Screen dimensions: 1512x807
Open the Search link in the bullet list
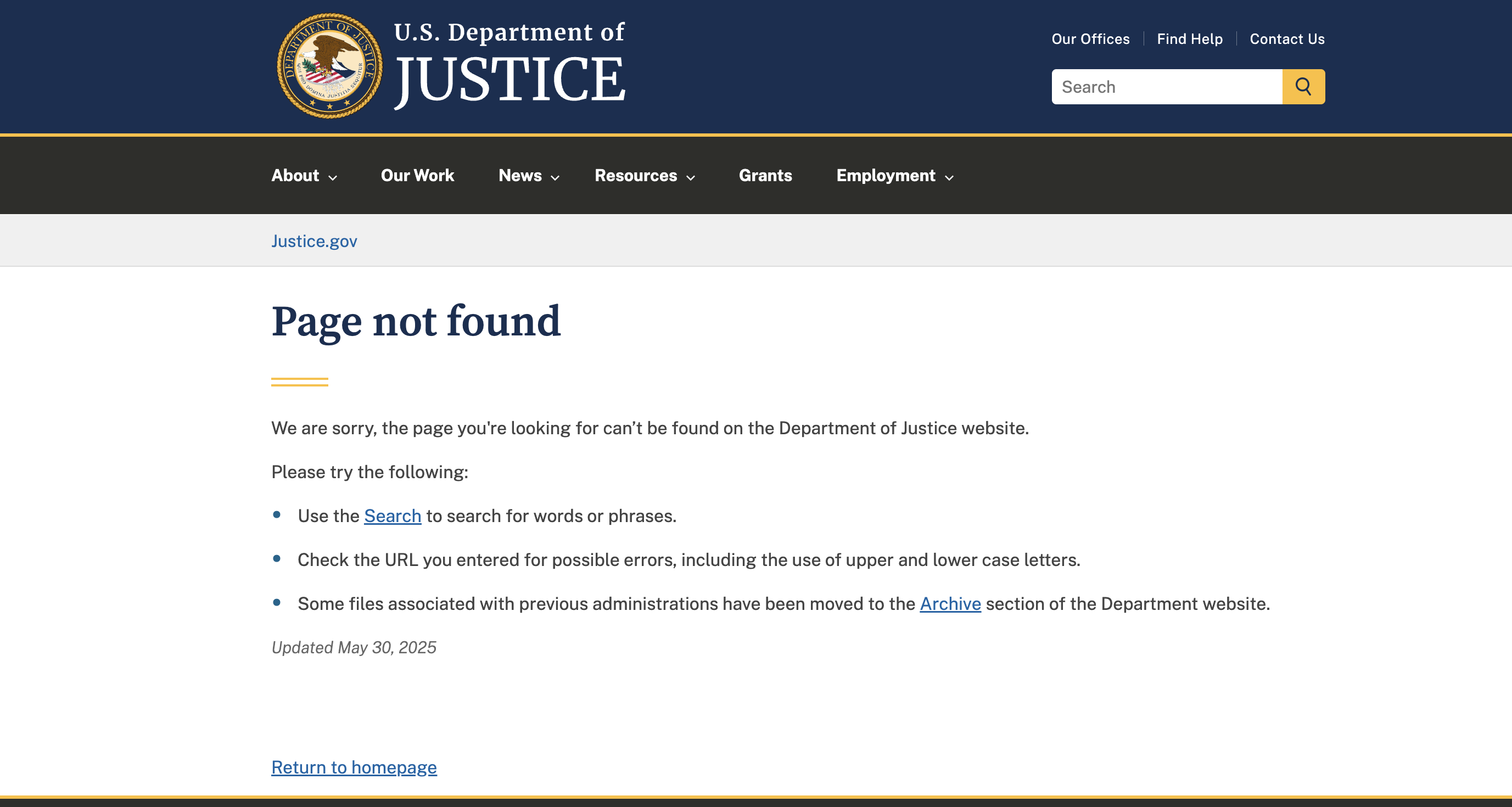(x=392, y=517)
